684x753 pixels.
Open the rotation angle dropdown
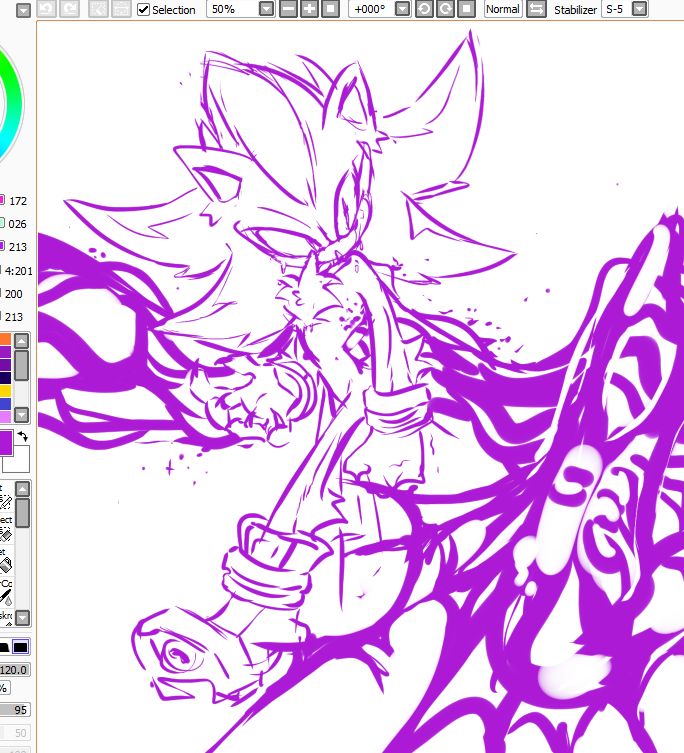click(x=403, y=9)
